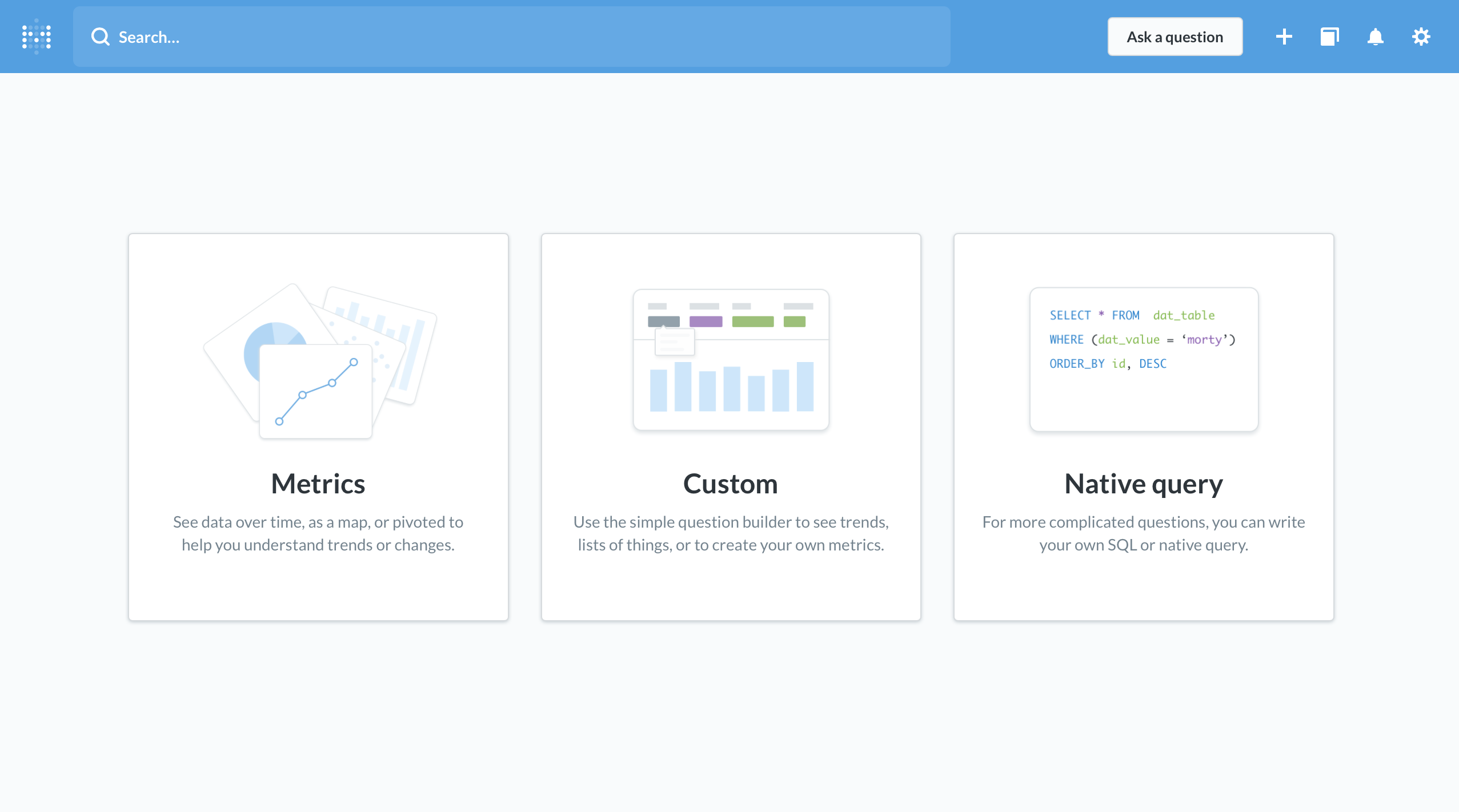Screen dimensions: 1459x812
Task: Click the Ask a question button
Action: [x=1175, y=37]
